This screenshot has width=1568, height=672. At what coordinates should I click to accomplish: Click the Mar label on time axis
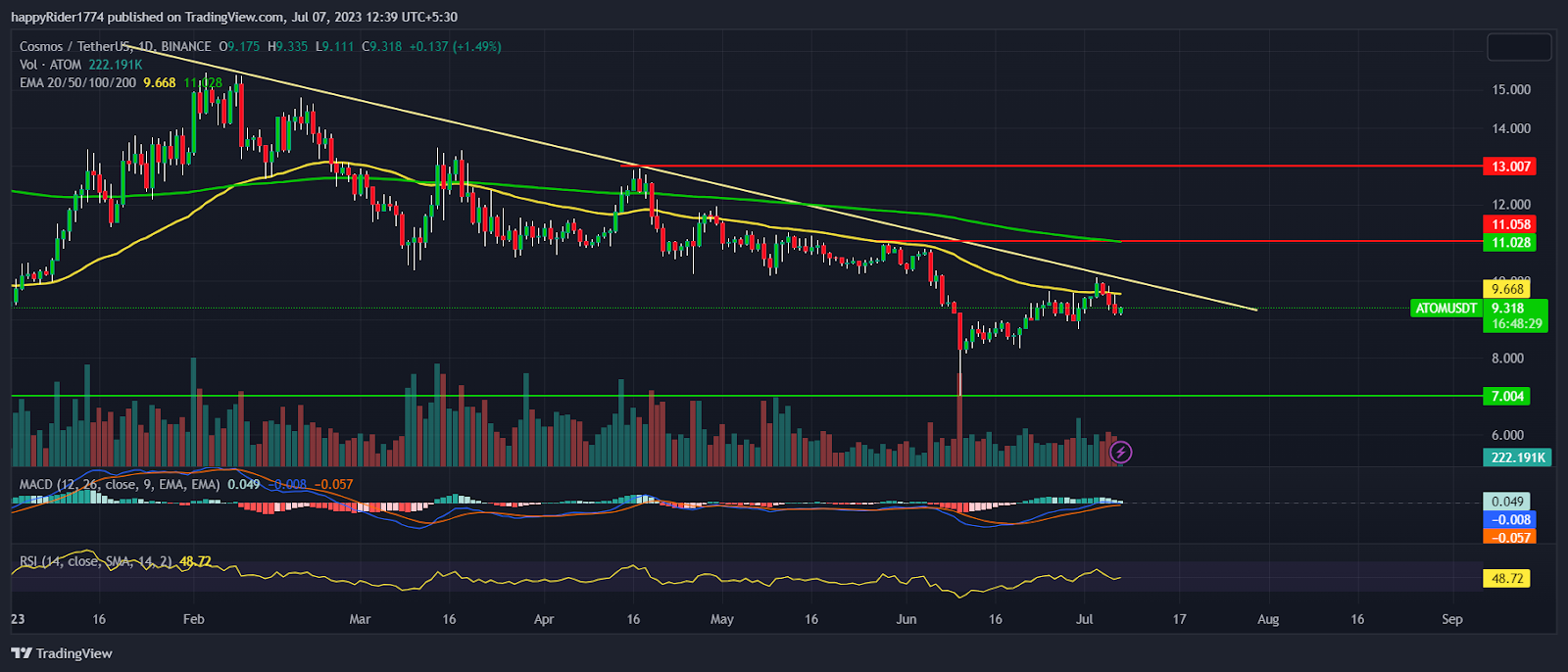[360, 619]
